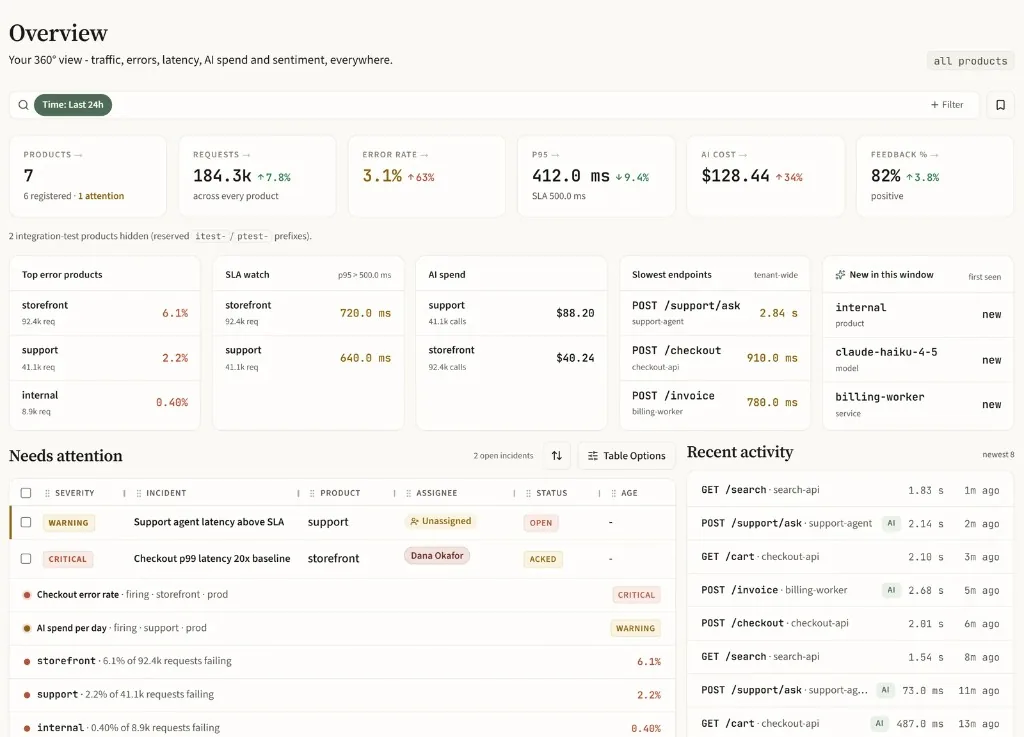Open support $88.20 AI spend row

point(511,313)
